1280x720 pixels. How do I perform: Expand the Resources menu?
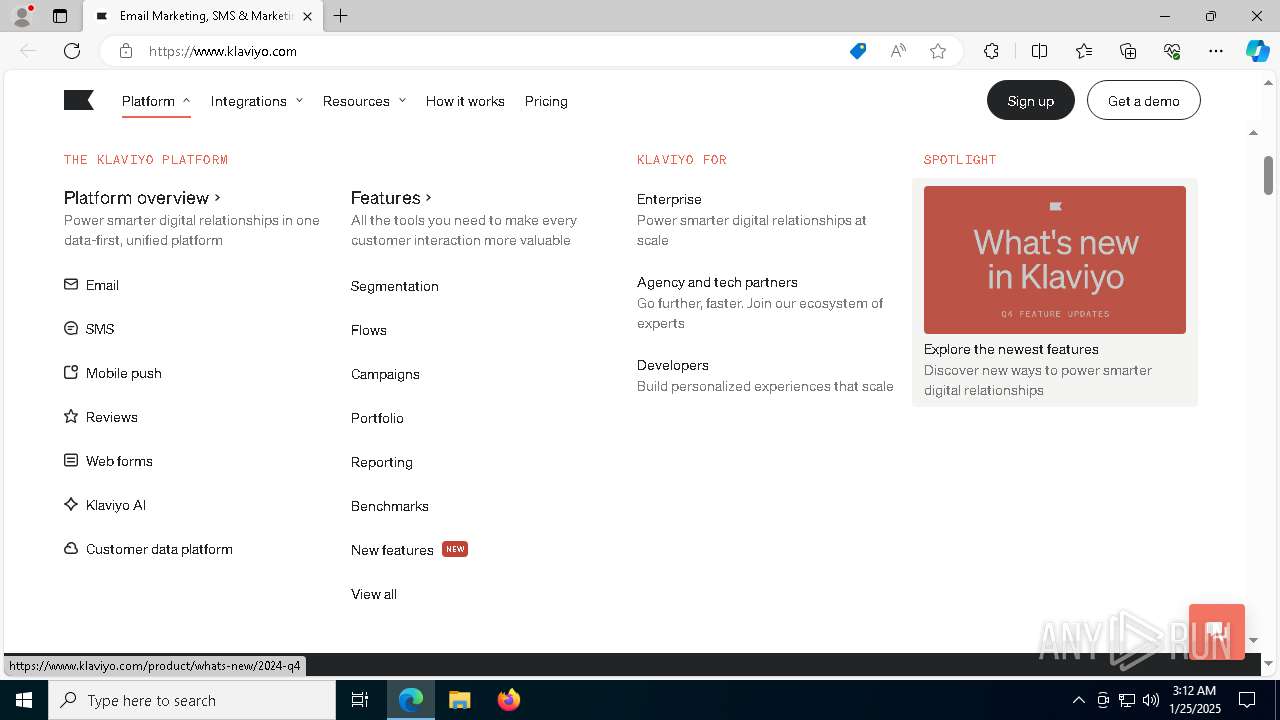[x=364, y=101]
